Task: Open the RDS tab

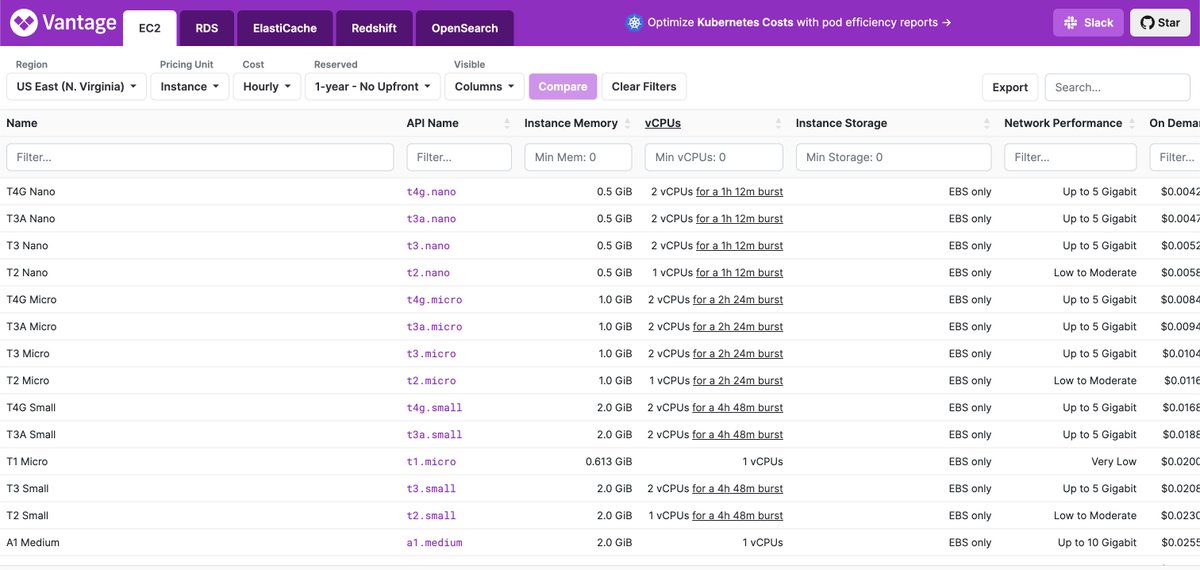Action: point(207,28)
